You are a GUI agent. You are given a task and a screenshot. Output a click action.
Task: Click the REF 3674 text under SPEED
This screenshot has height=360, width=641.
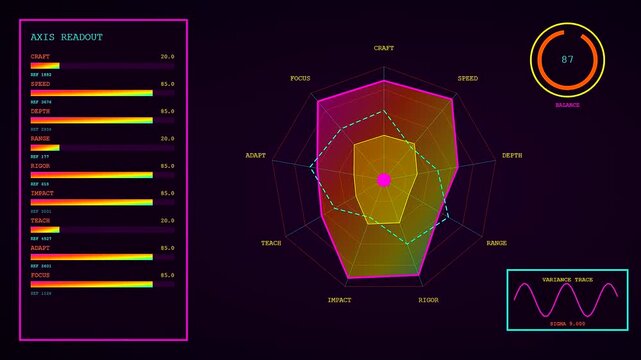coord(41,102)
